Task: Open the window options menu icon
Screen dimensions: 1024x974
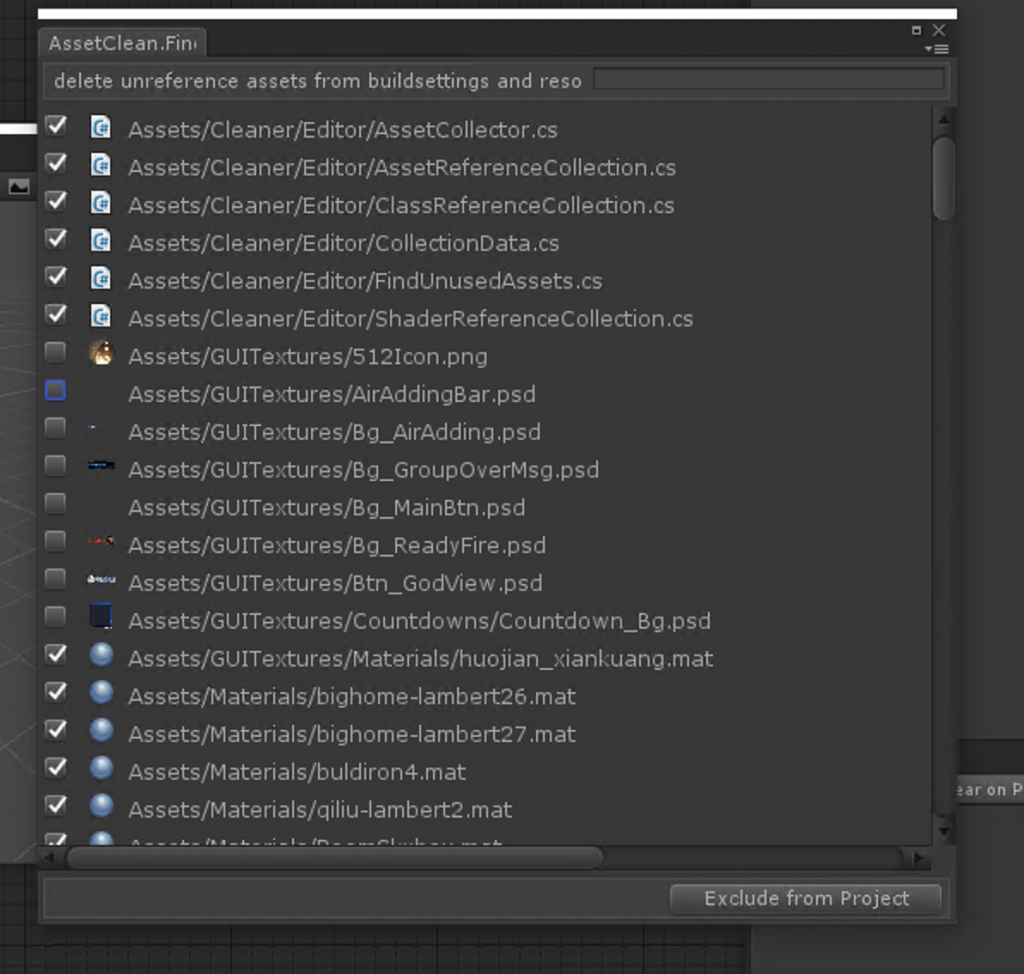Action: pyautogui.click(x=937, y=49)
